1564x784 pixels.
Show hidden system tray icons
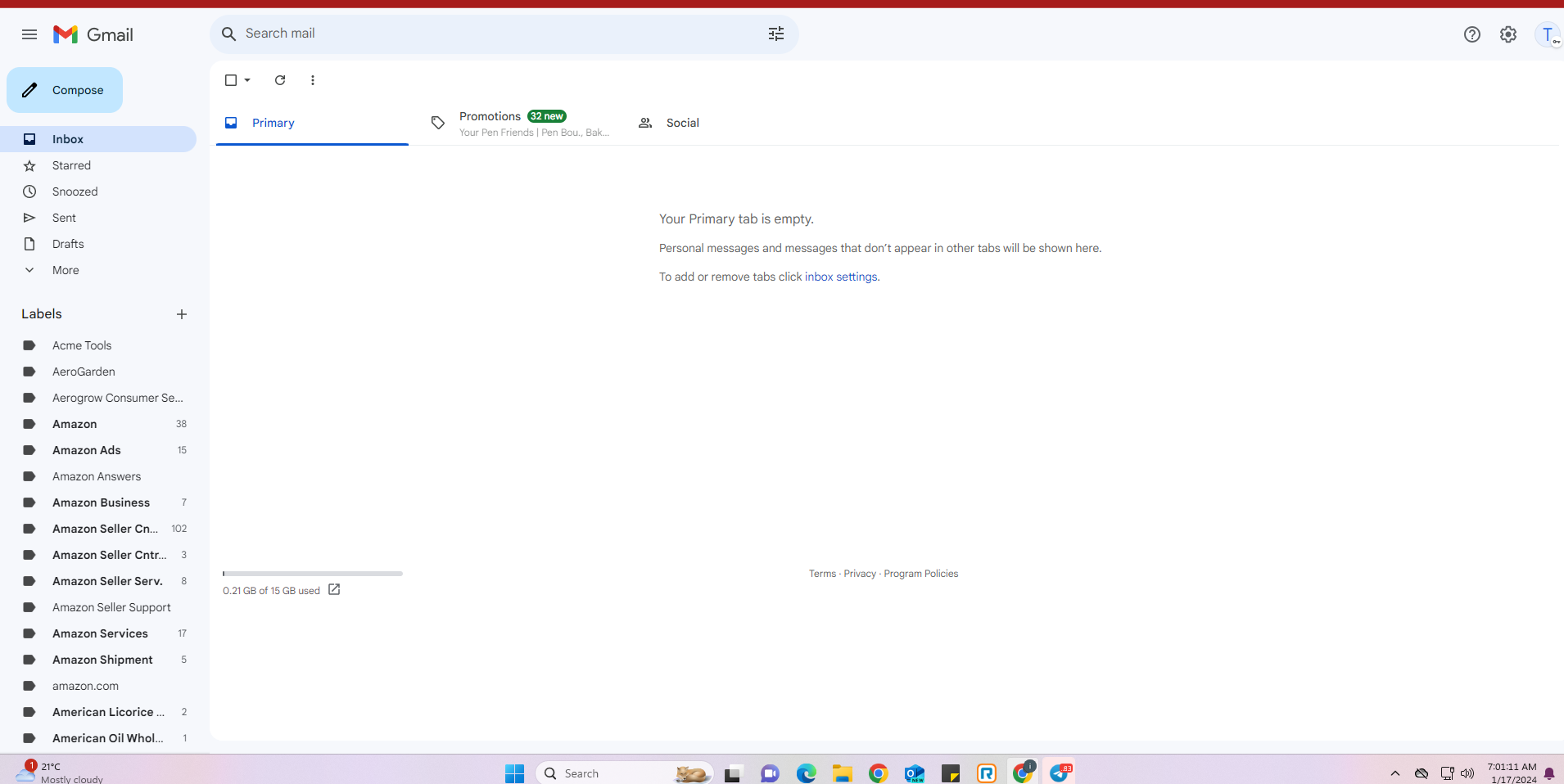tap(1395, 773)
